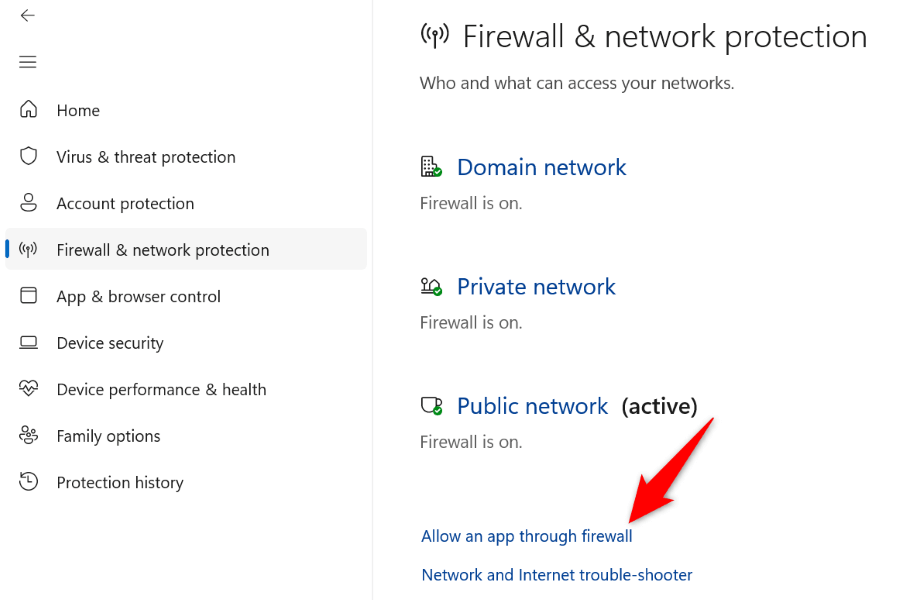Click the Virus & threat protection shield icon
Viewport: 907px width, 600px height.
point(28,156)
